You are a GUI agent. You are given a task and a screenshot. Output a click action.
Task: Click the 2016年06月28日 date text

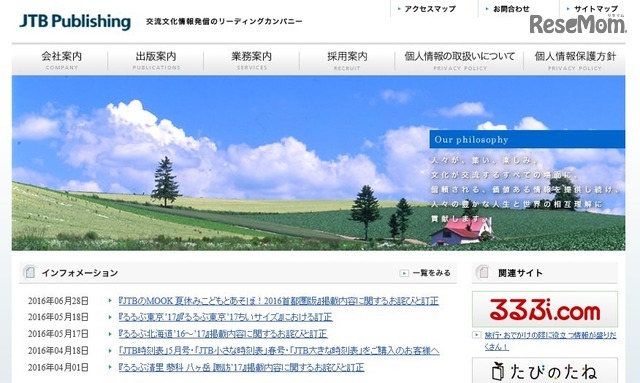click(58, 301)
